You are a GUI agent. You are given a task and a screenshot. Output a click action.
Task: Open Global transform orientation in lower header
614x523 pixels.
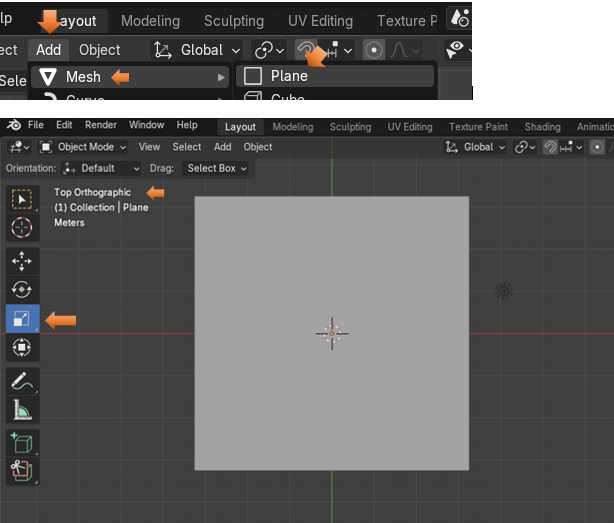point(477,147)
